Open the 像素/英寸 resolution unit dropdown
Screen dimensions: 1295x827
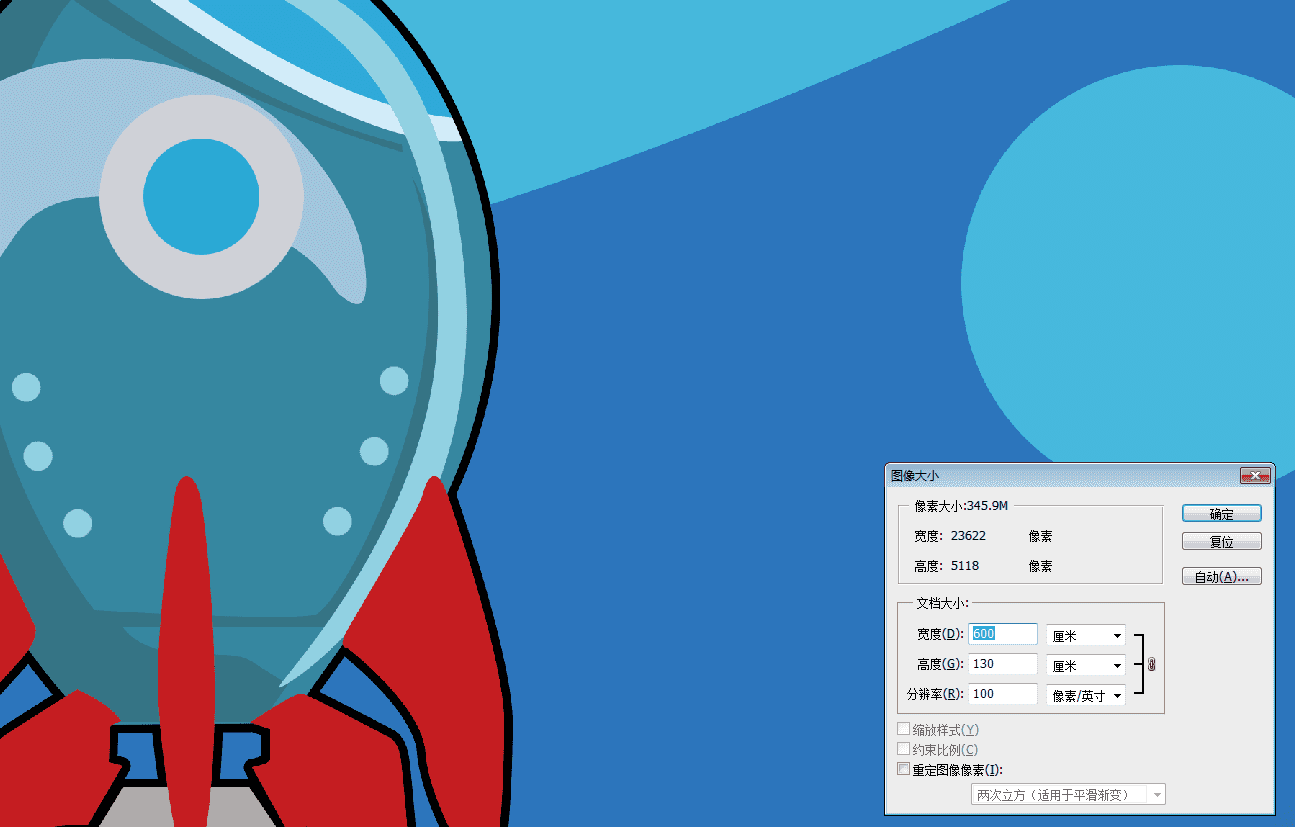tap(1086, 695)
